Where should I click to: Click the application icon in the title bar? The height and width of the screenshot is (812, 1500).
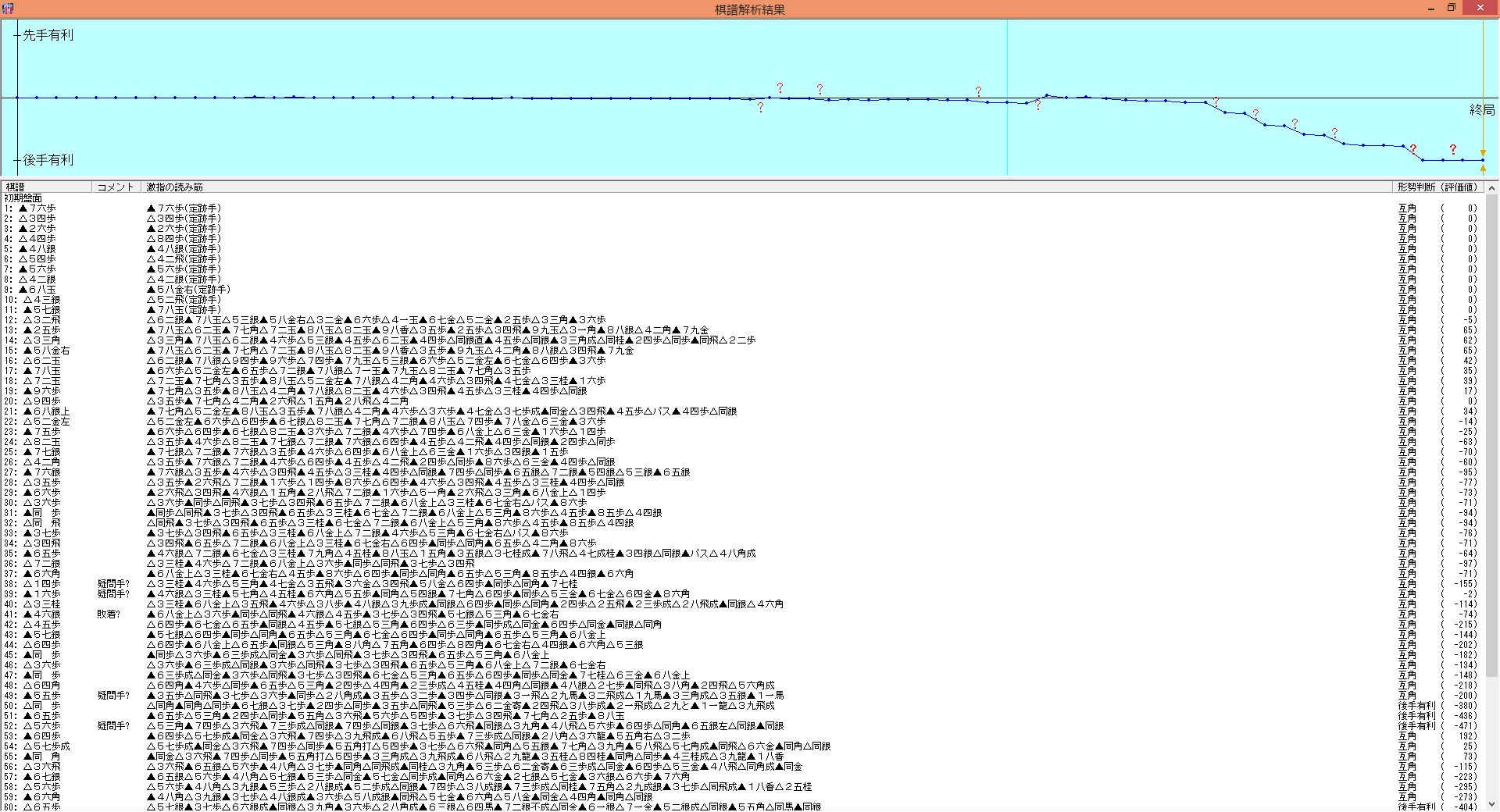coord(8,9)
